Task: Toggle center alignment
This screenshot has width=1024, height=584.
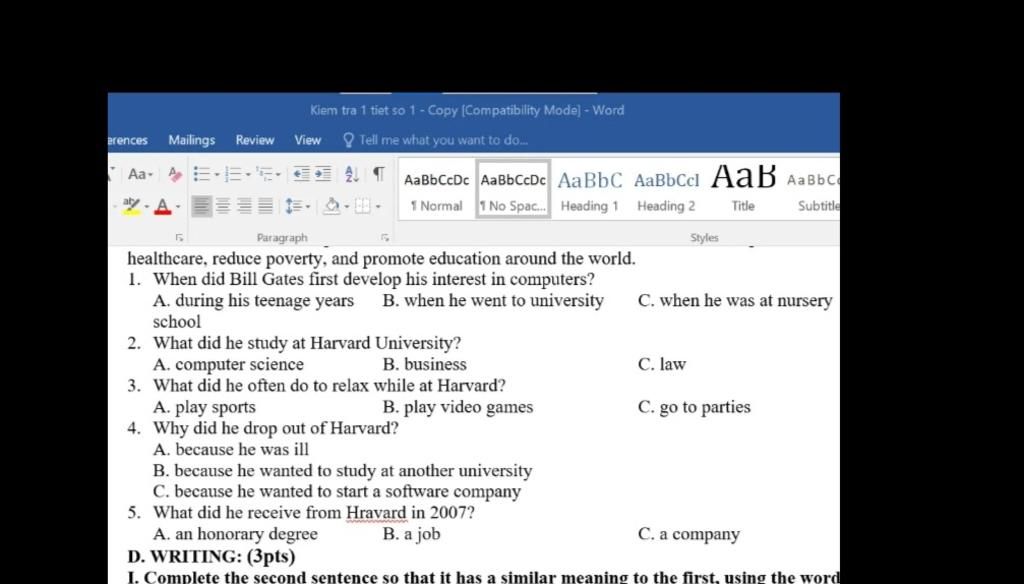Action: 223,206
